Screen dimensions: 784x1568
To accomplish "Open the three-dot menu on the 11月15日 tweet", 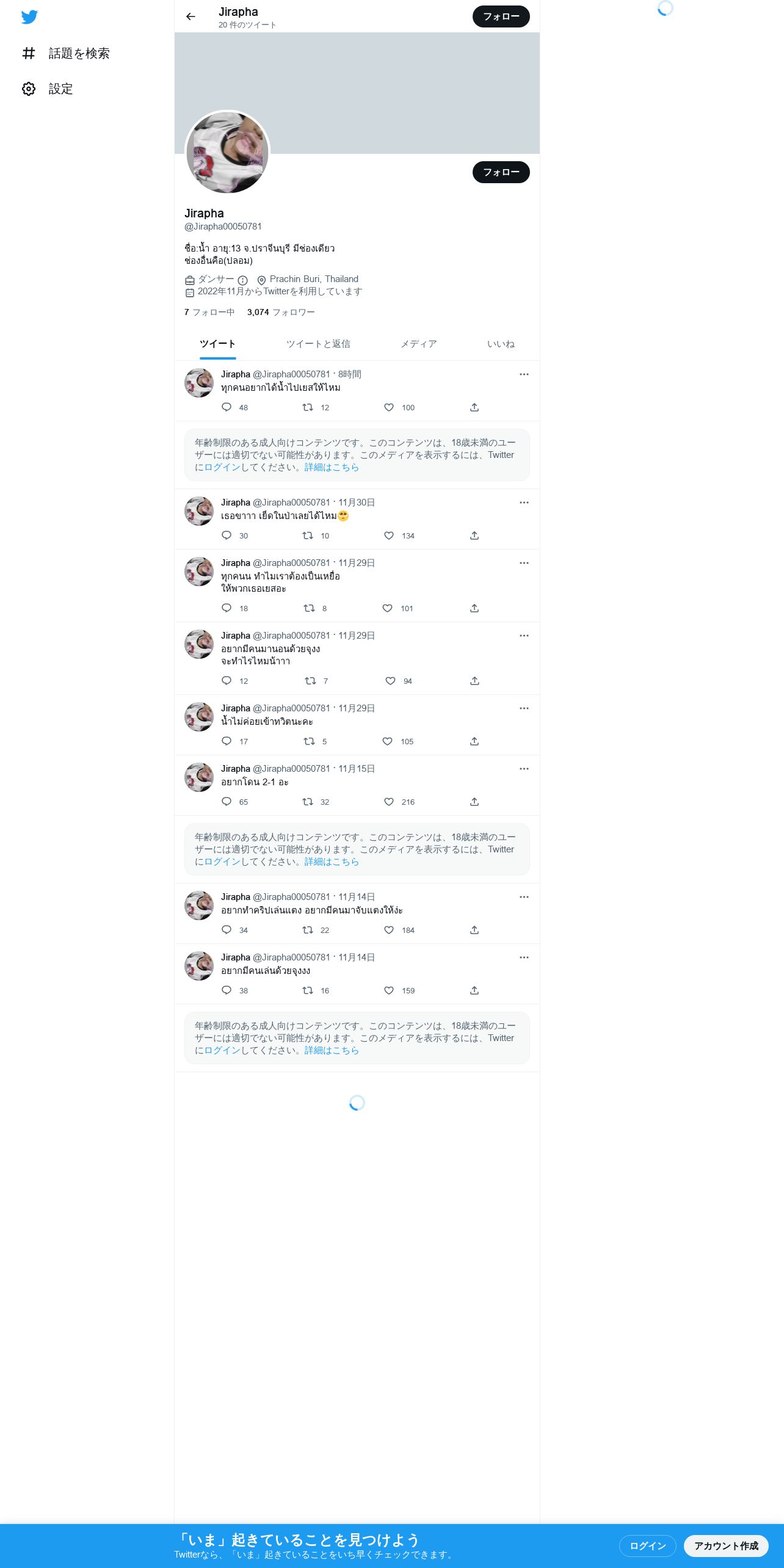I will [524, 769].
